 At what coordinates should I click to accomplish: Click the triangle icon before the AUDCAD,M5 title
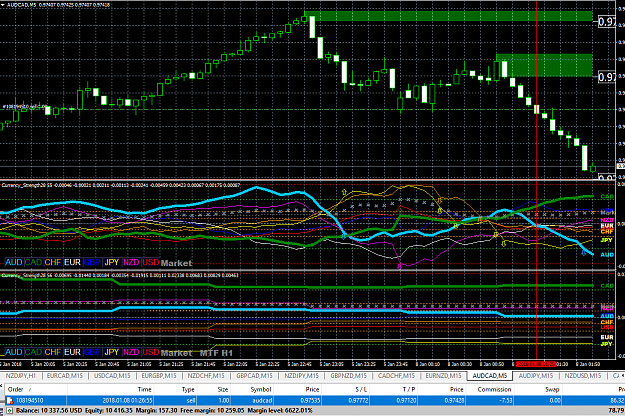point(3,5)
